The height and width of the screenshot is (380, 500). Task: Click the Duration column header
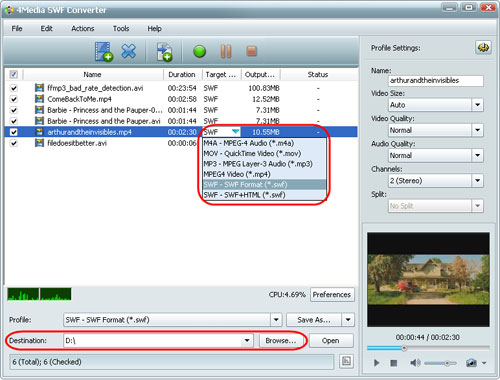pos(182,75)
